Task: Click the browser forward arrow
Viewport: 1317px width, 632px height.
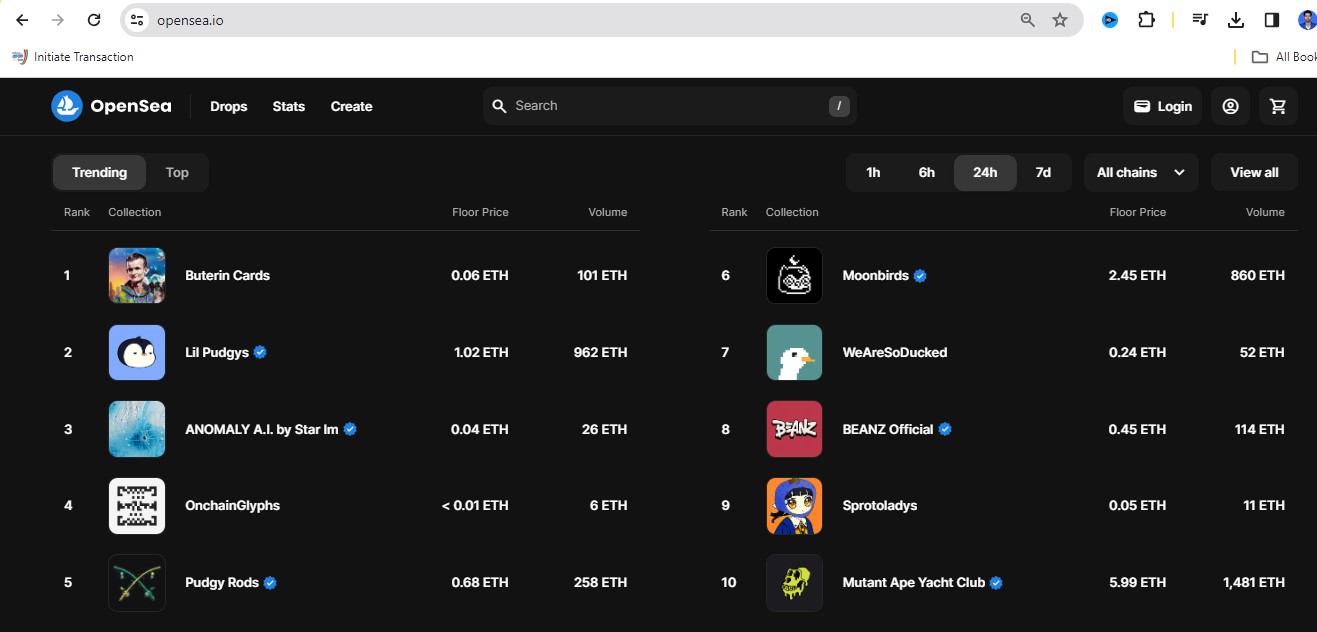Action: 58,20
